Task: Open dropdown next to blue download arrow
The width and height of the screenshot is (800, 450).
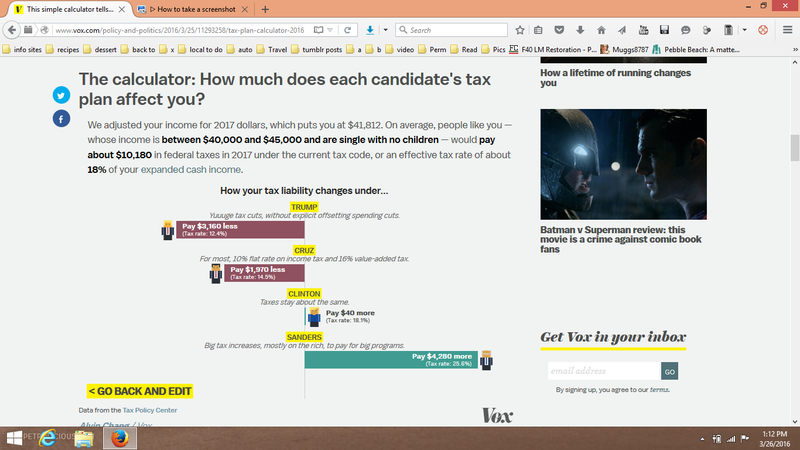Action: coord(386,30)
